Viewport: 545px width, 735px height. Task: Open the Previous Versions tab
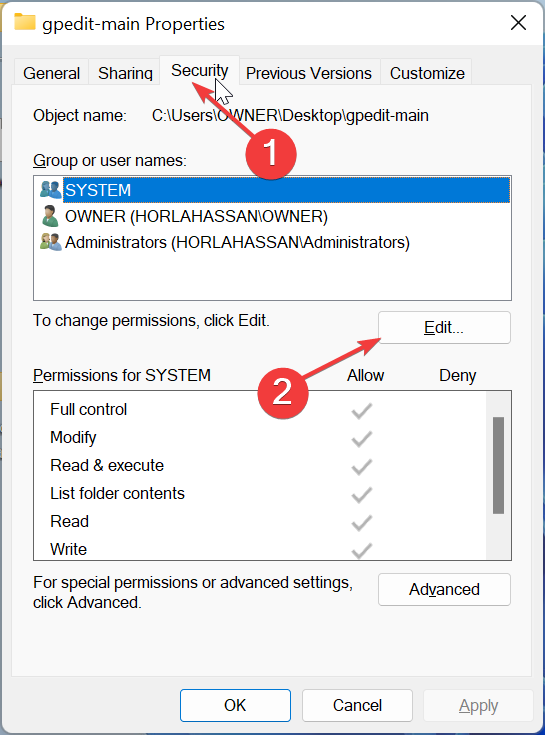point(309,73)
